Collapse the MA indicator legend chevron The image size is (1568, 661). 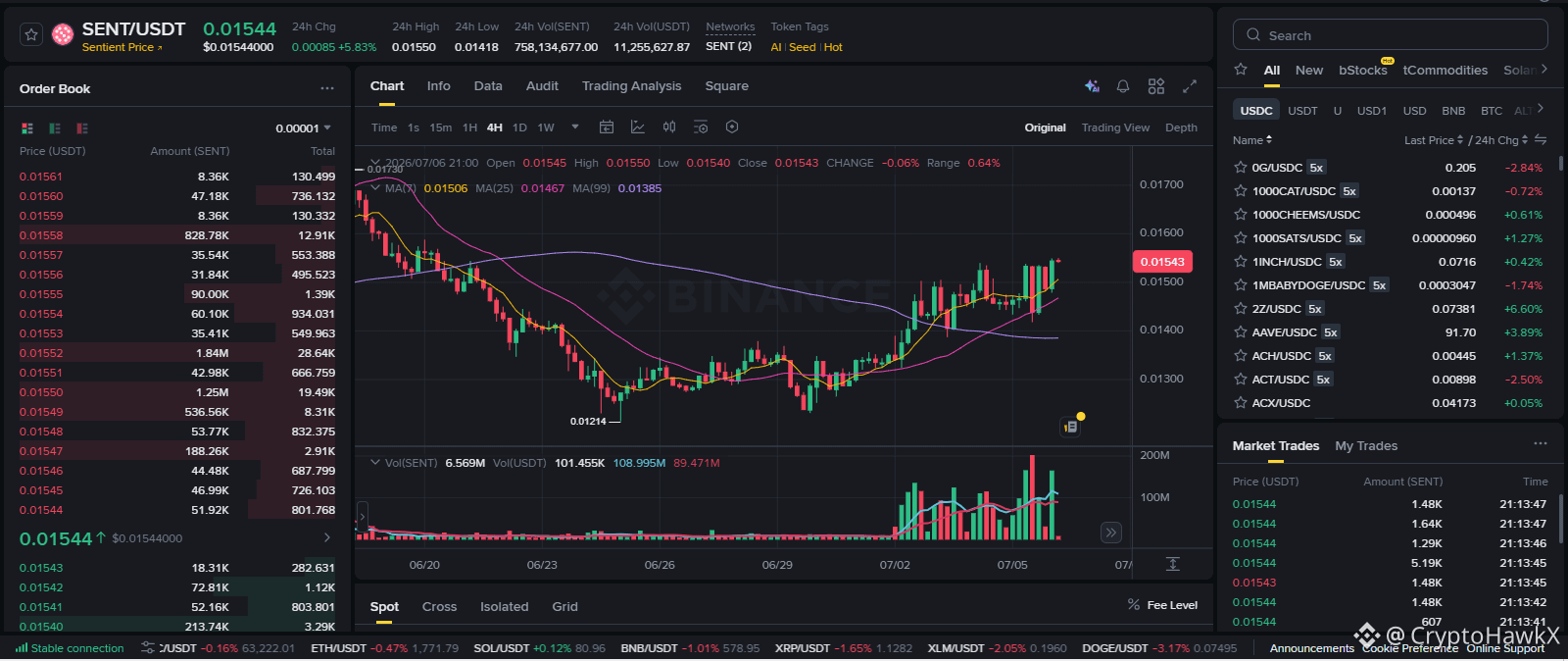374,188
